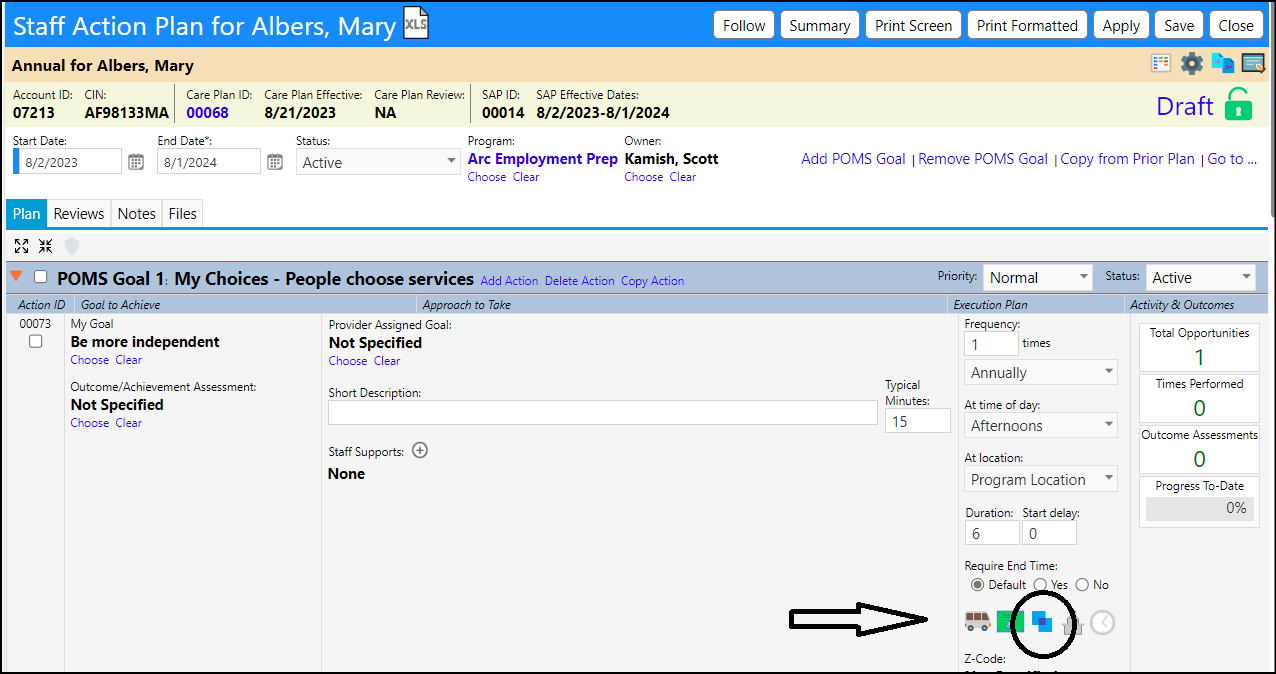Click Clear under Owner
The width and height of the screenshot is (1276, 674).
683,177
